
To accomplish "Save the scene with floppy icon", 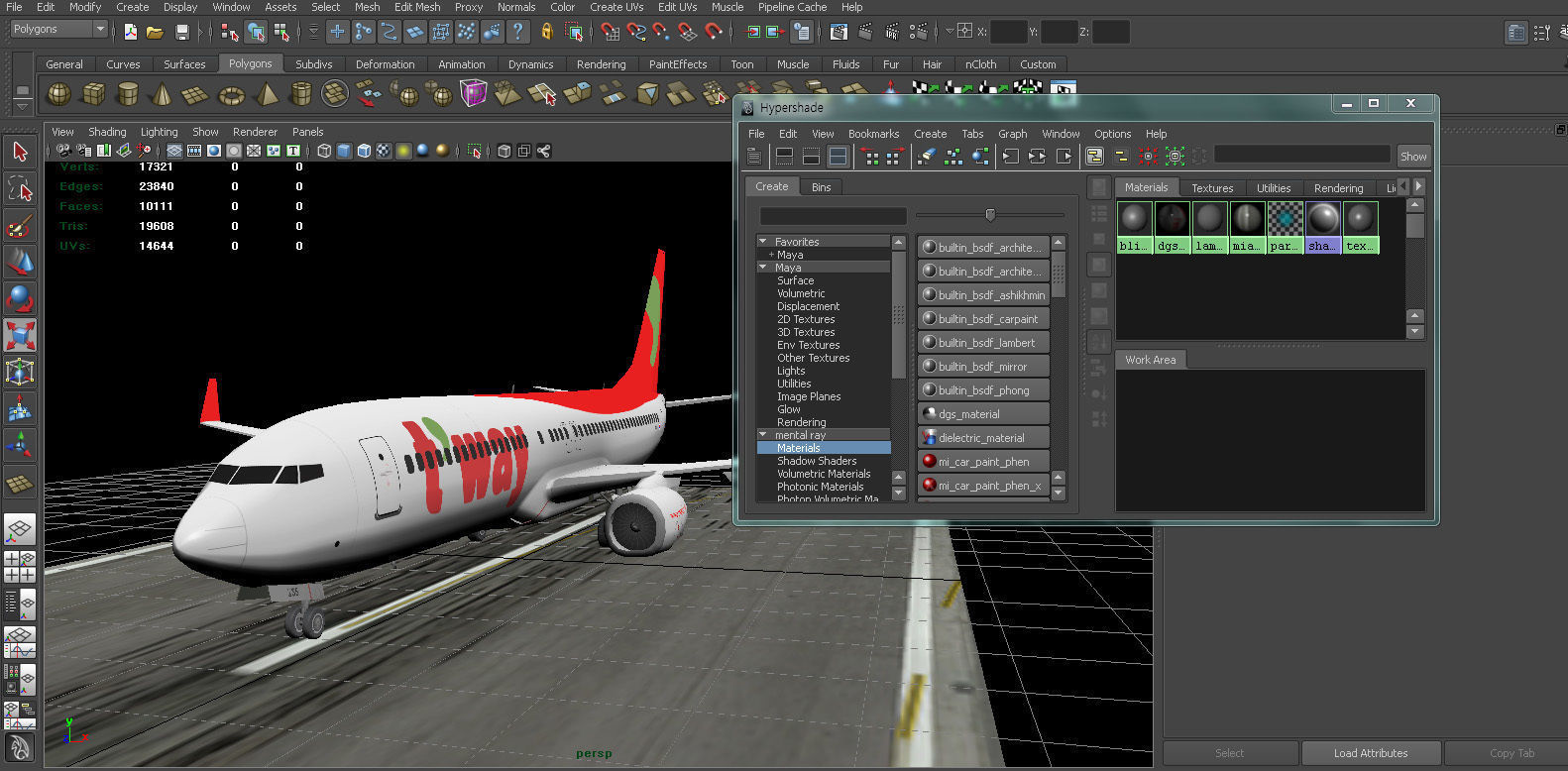I will pyautogui.click(x=181, y=32).
